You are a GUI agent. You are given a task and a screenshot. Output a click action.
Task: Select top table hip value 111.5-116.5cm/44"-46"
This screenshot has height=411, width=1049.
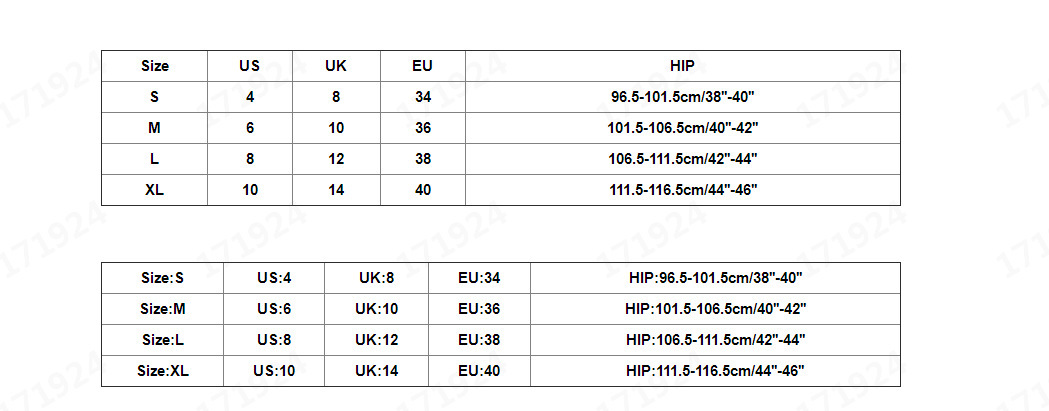tap(682, 190)
